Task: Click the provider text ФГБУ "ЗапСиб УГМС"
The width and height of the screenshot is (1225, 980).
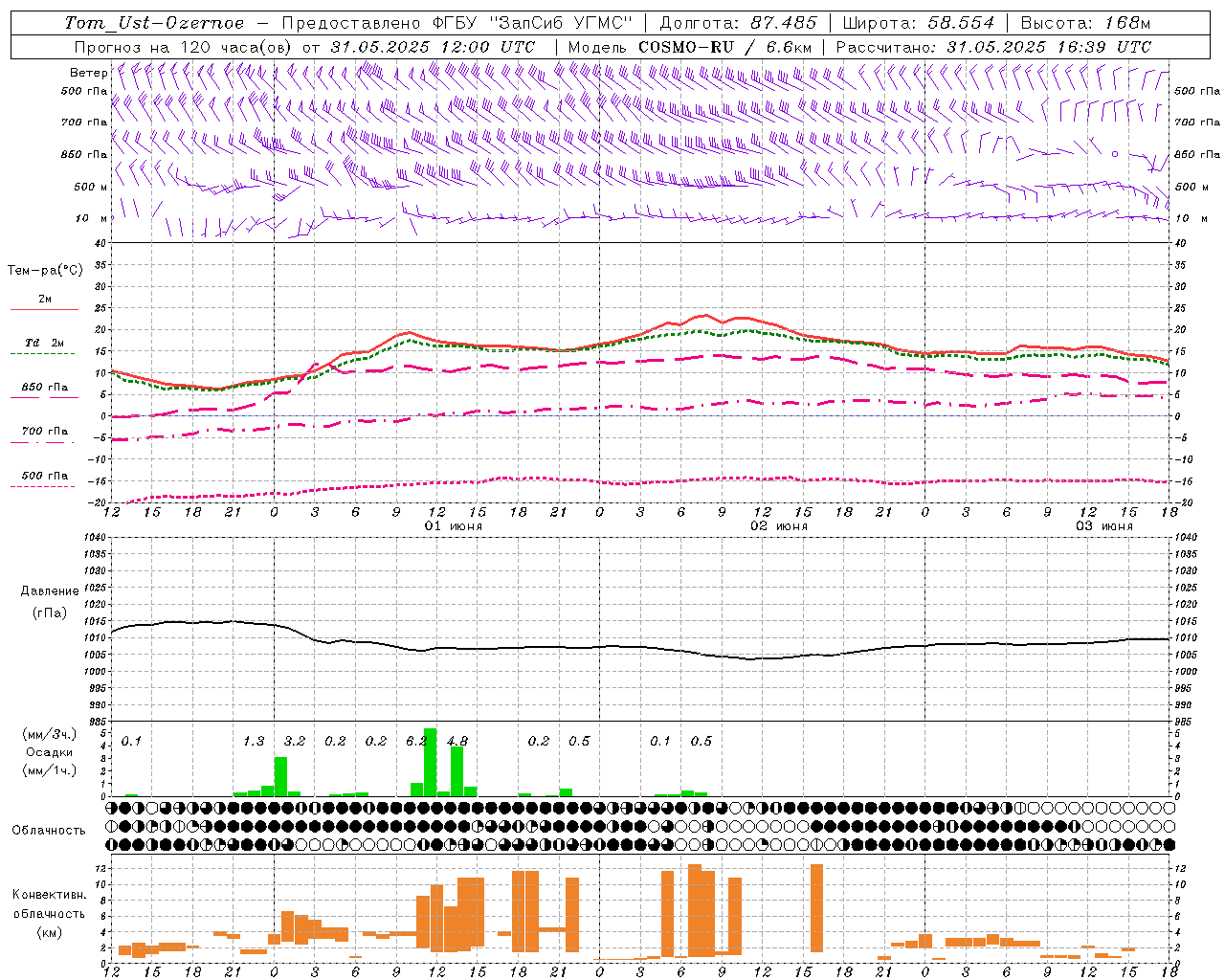Action: point(534,23)
